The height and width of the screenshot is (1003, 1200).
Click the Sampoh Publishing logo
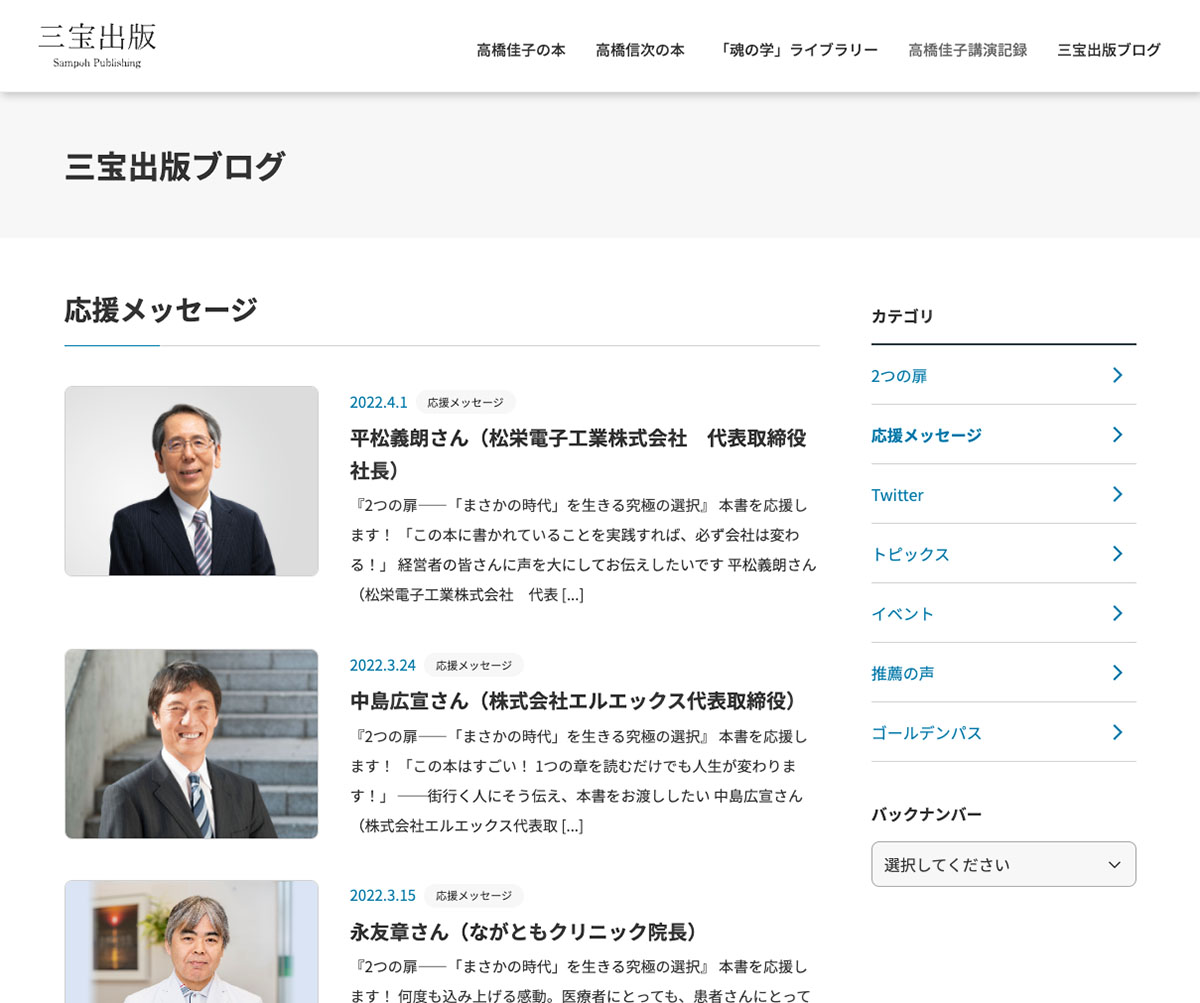[97, 46]
